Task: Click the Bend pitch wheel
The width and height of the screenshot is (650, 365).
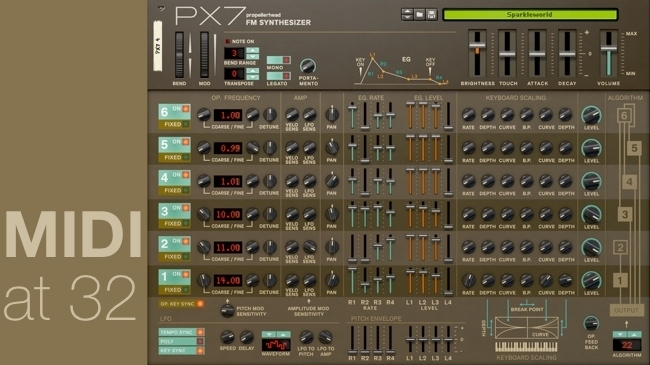Action: point(179,55)
